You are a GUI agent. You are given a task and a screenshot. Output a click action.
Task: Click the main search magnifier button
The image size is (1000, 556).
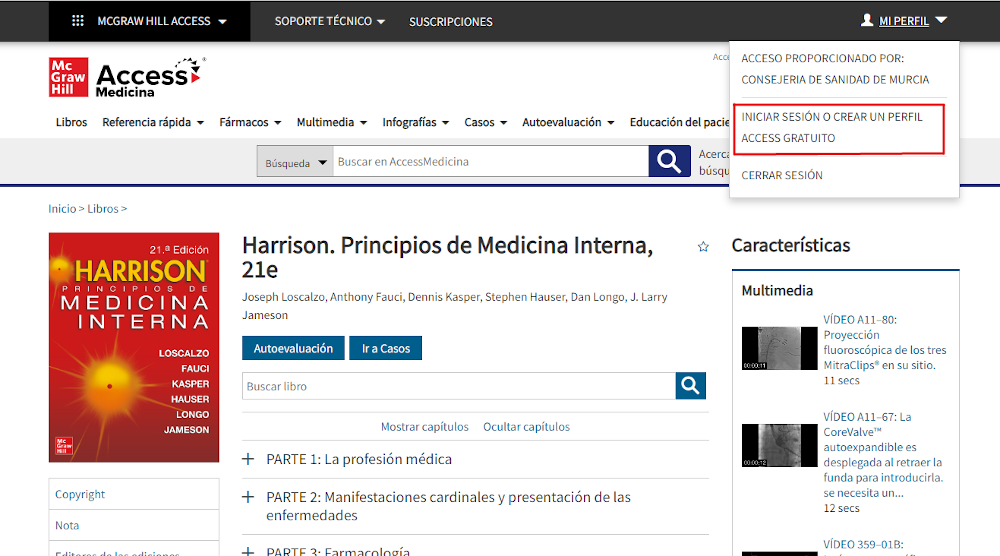tap(669, 161)
